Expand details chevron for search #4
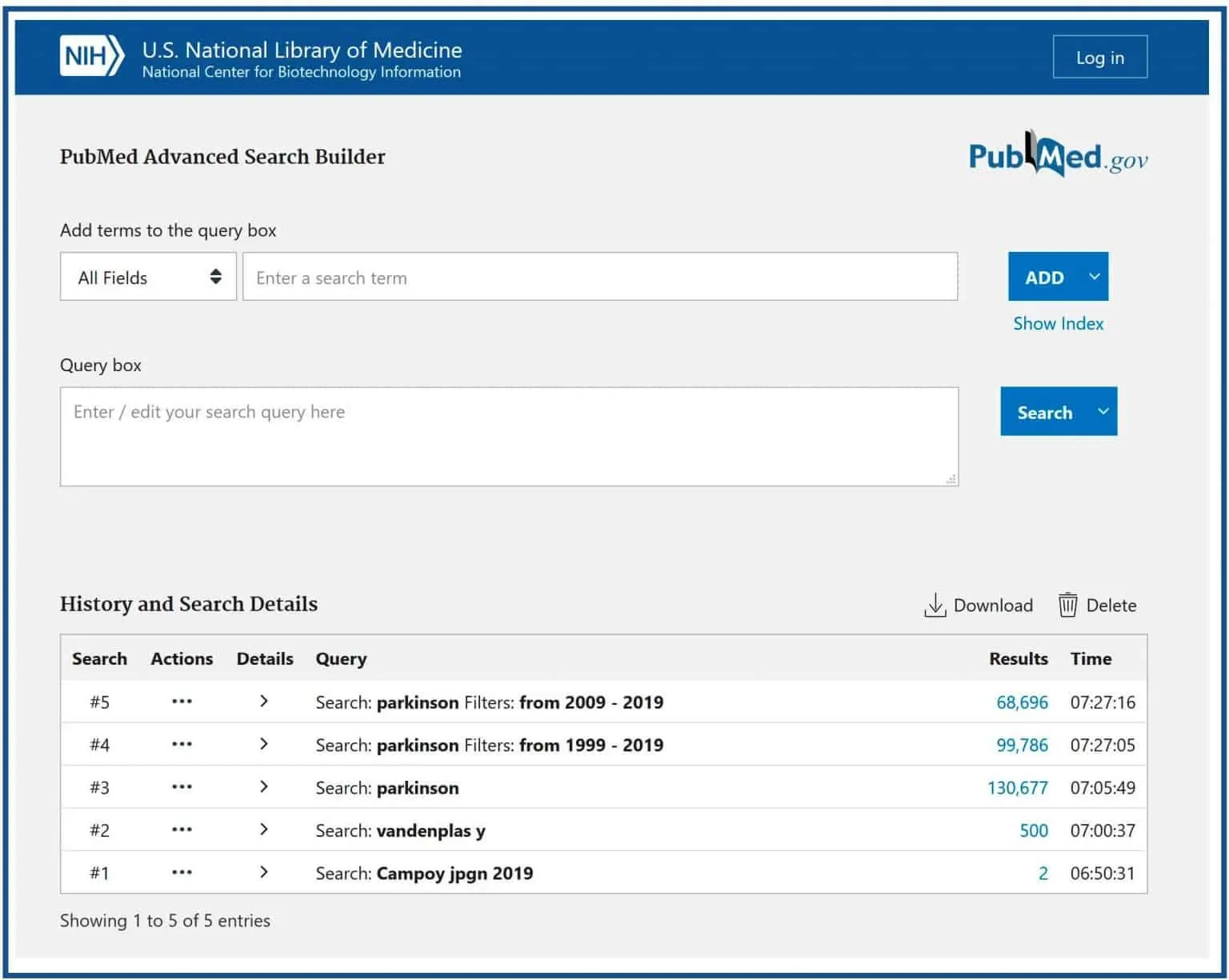This screenshot has height=980, width=1229. (264, 744)
